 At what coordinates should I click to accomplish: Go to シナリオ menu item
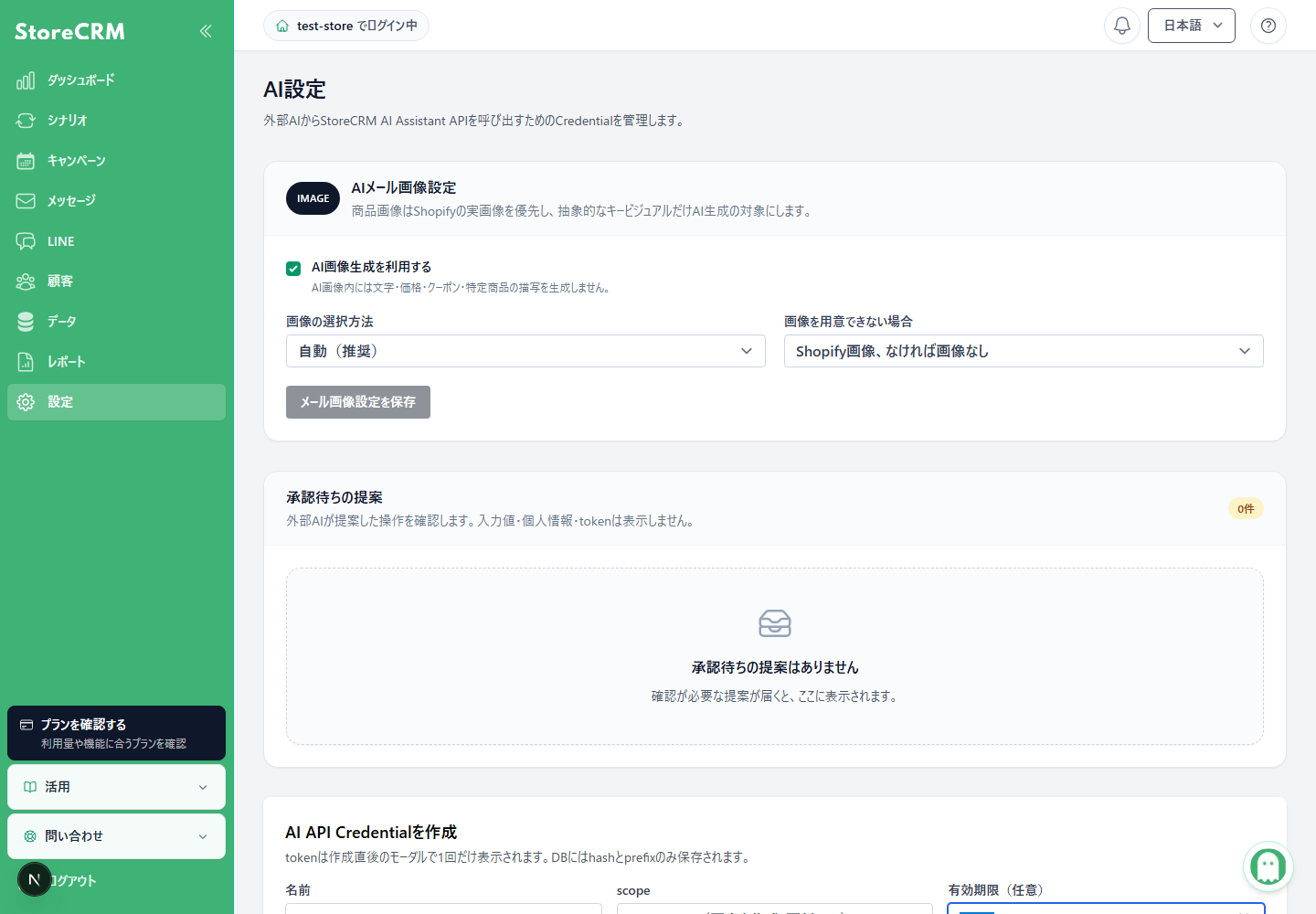click(x=116, y=121)
